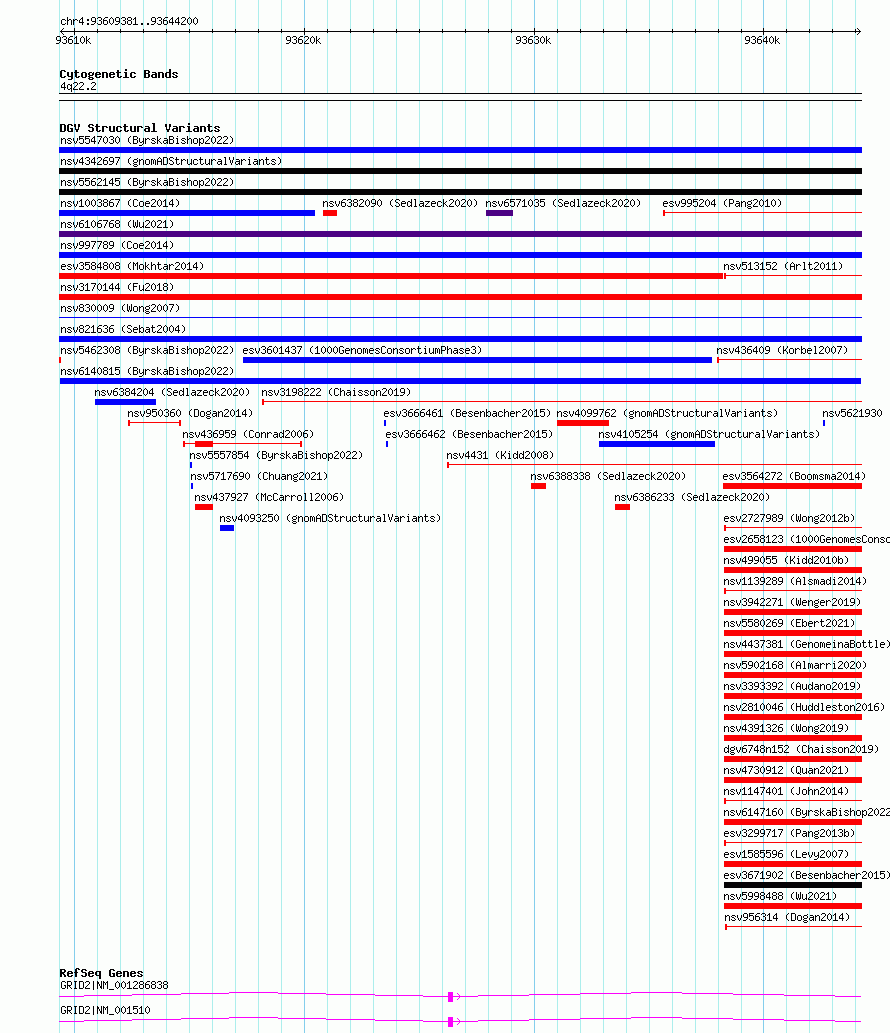Click the nsv1003867 (Coe2014) label
This screenshot has width=890, height=1033.
pyautogui.click(x=120, y=204)
